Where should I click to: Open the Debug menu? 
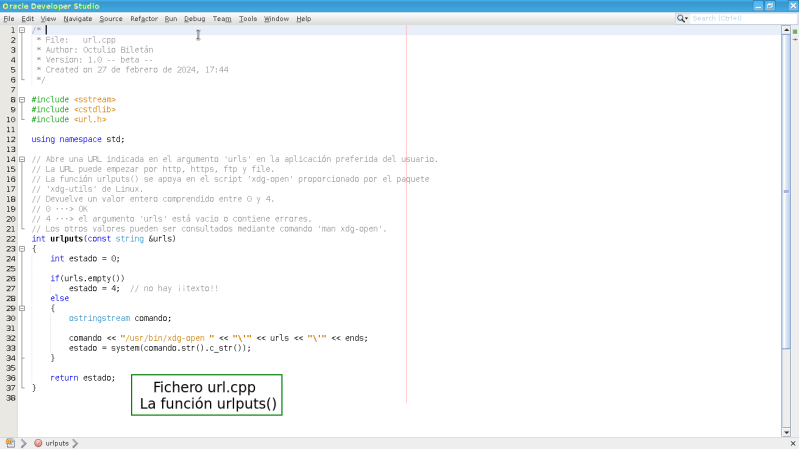(x=194, y=19)
